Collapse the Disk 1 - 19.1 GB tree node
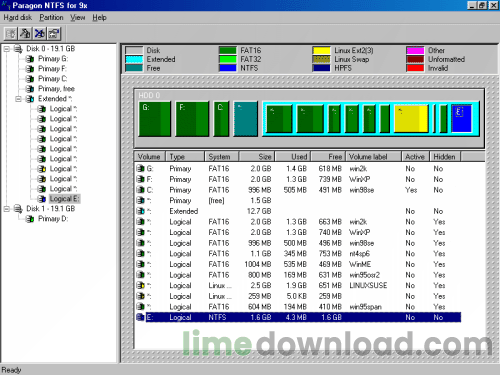This screenshot has width=500, height=375. tap(7, 209)
